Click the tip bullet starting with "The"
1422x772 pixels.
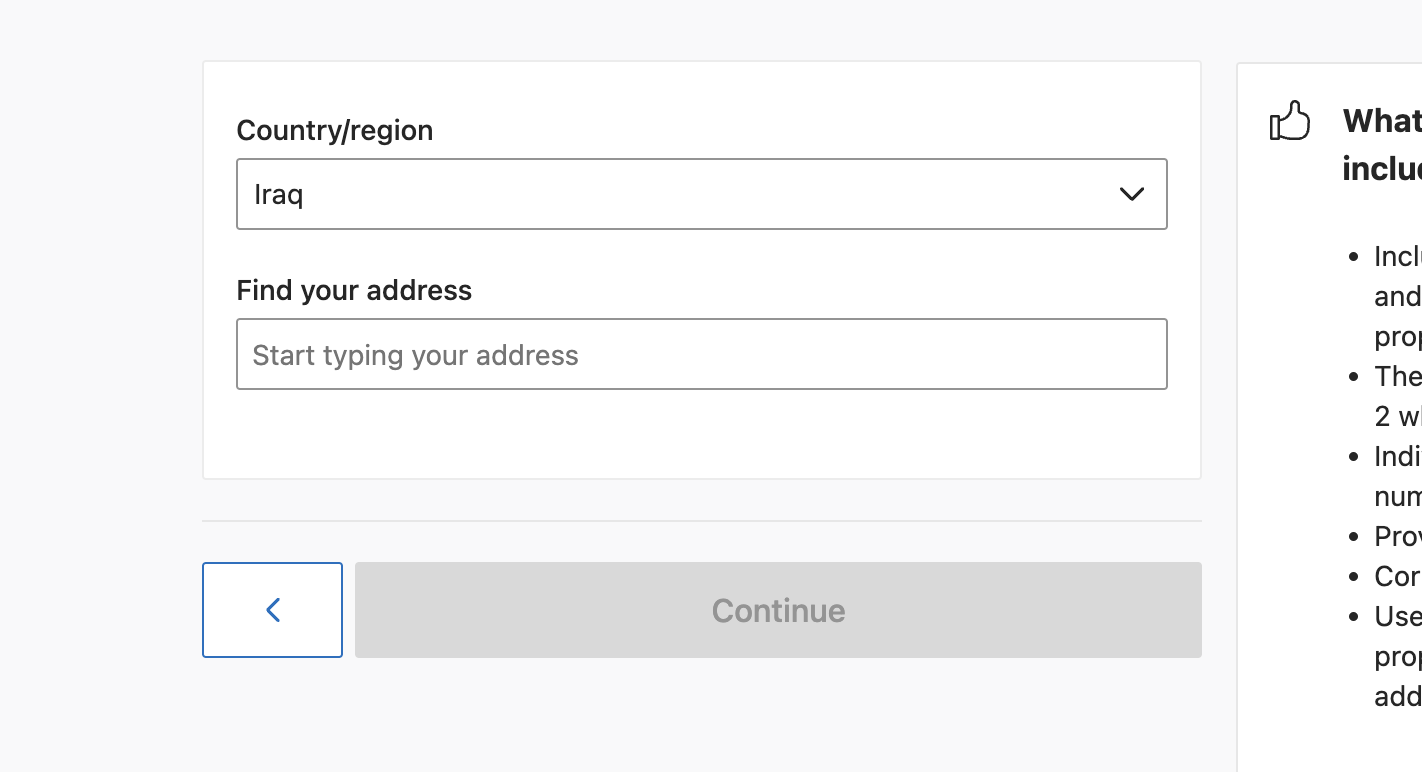pos(1398,376)
